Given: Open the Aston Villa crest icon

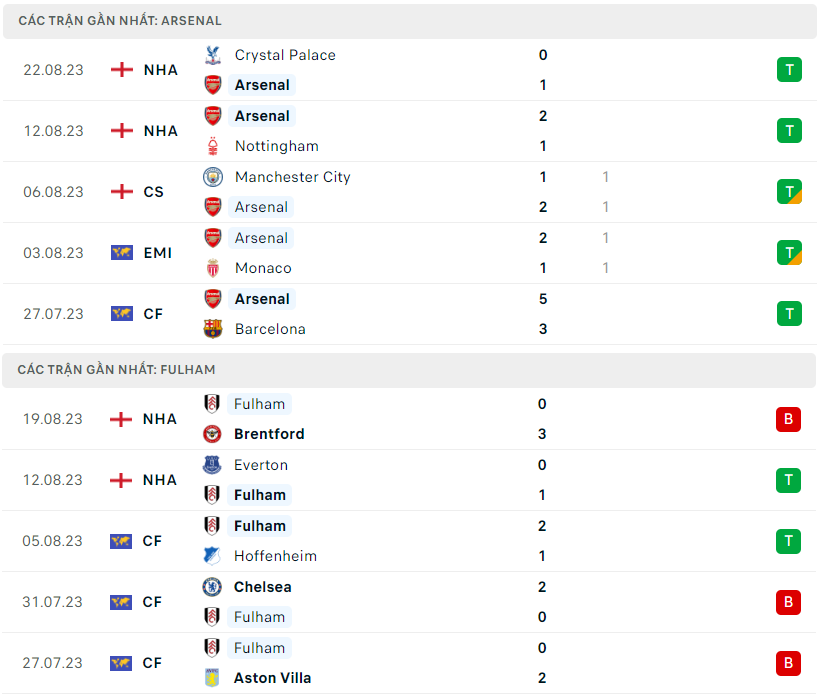Looking at the screenshot, I should pyautogui.click(x=212, y=678).
